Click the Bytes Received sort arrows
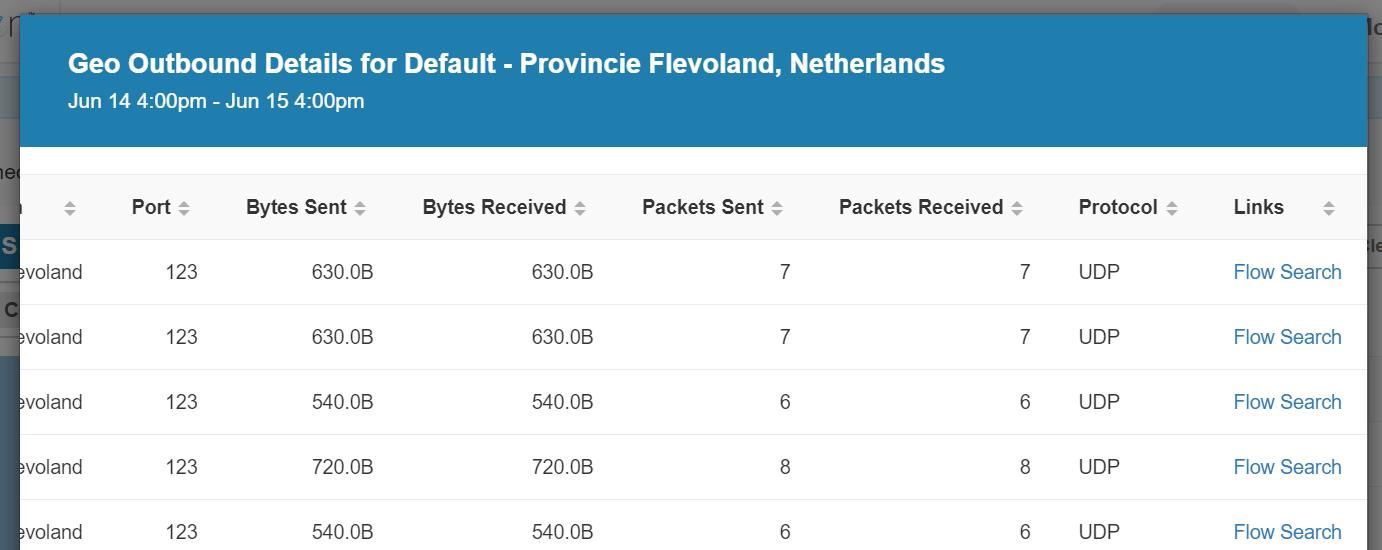 click(580, 208)
